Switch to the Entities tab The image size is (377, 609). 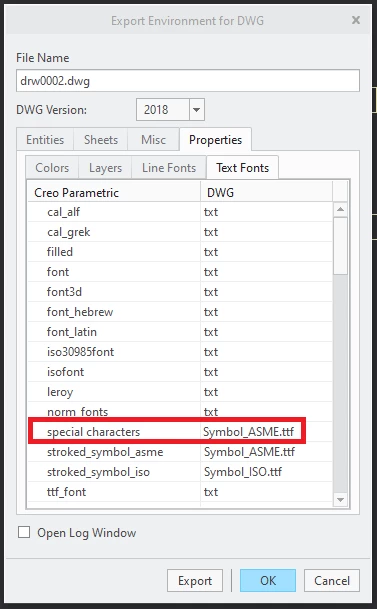[45, 139]
